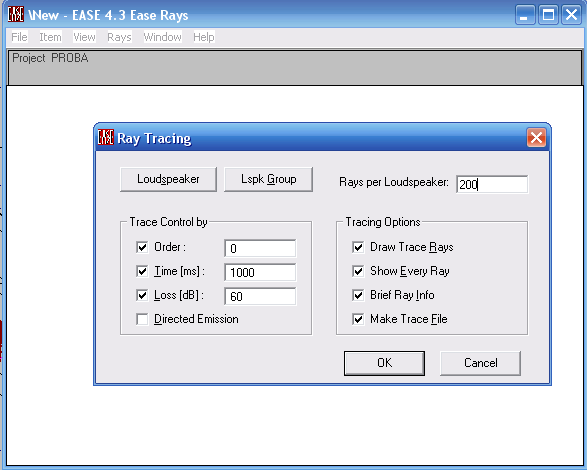Open the View menu
Screen dimensions: 587x470
(84, 37)
